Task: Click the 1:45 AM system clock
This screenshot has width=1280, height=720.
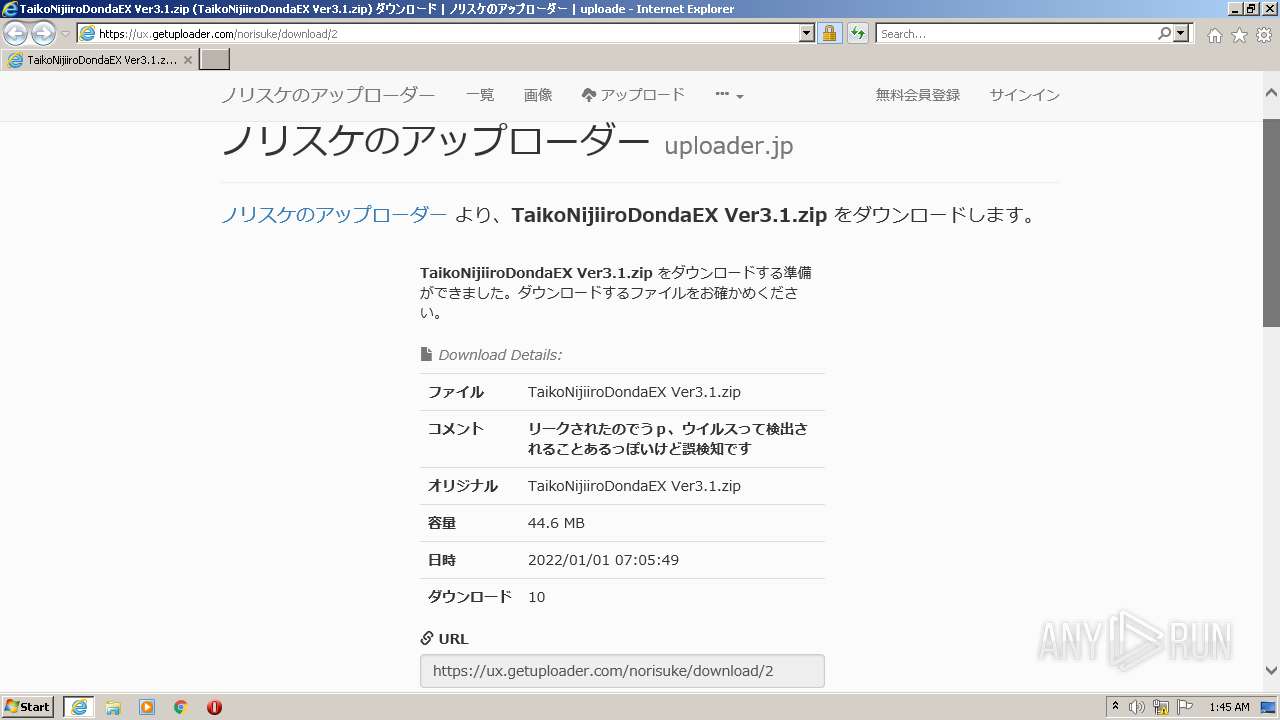Action: click(x=1229, y=707)
